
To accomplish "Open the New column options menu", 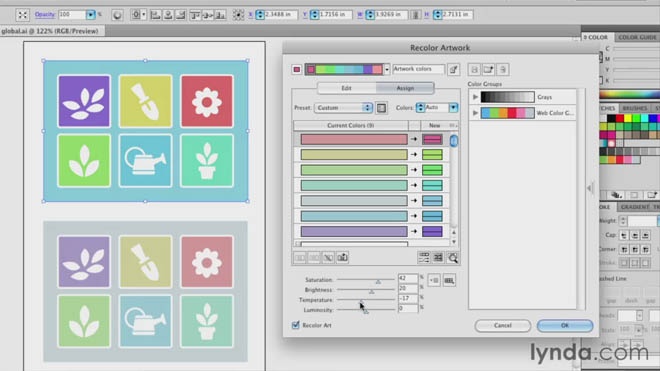I will 453,125.
